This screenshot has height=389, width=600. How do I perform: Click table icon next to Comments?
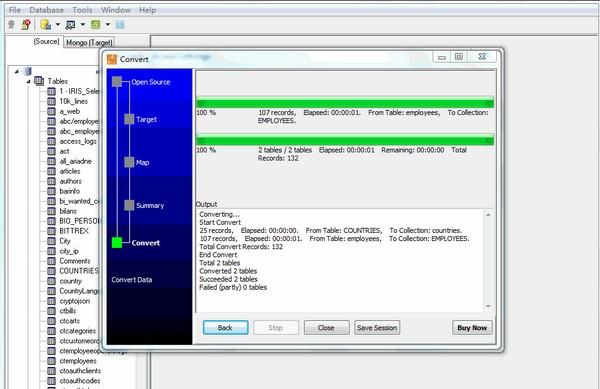(52, 261)
